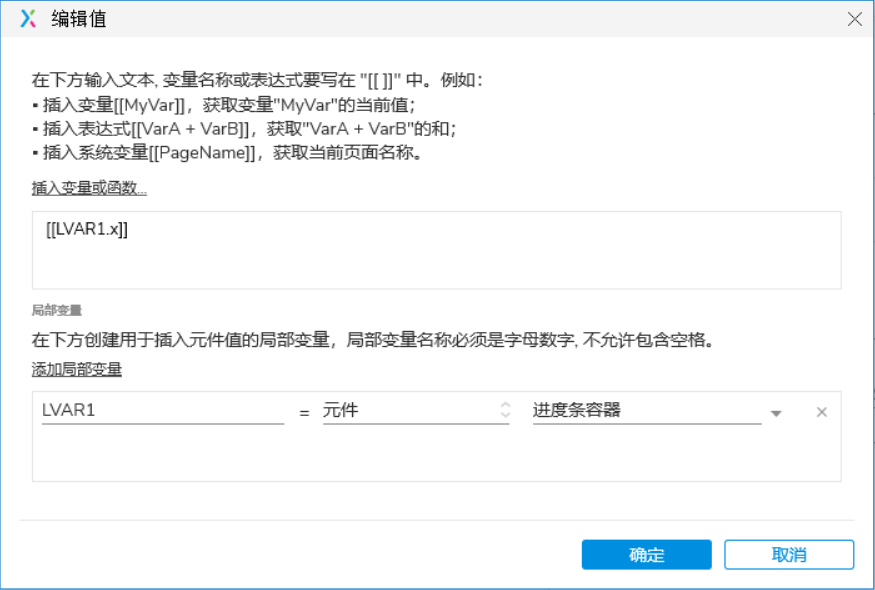Viewport: 875px width, 590px height.
Task: Click the 局部变量 section label
Action: click(56, 310)
